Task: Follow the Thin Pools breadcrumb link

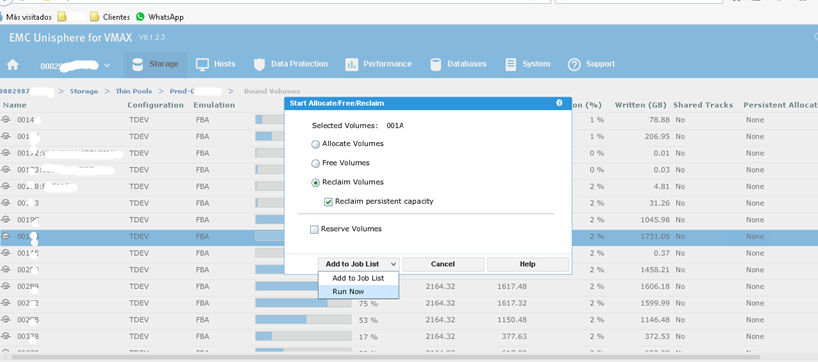Action: tap(134, 91)
